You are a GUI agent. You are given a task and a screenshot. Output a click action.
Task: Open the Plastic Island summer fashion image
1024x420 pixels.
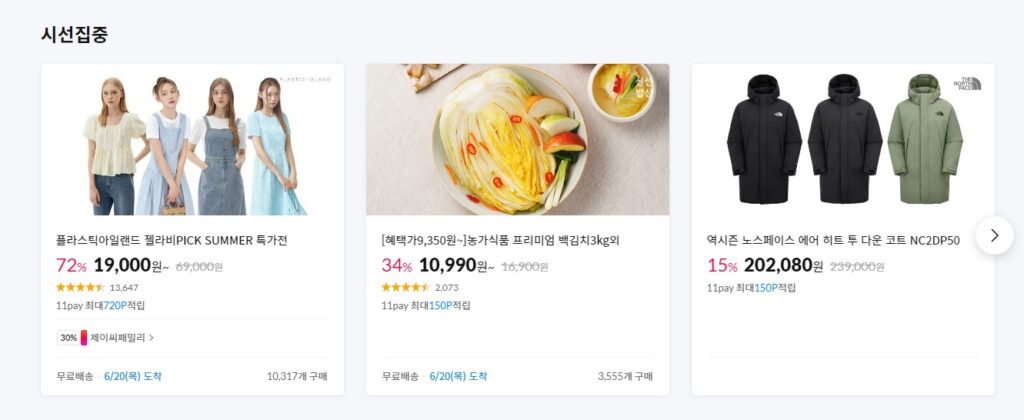[193, 140]
